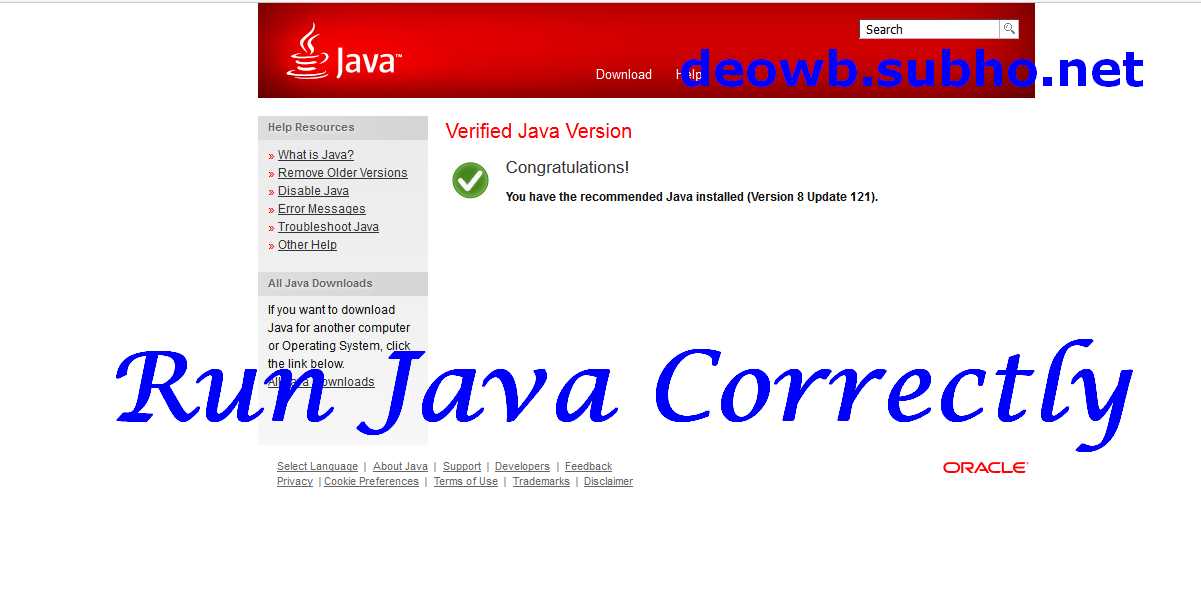
Task: Click the Oracle logo in footer
Action: coord(985,467)
